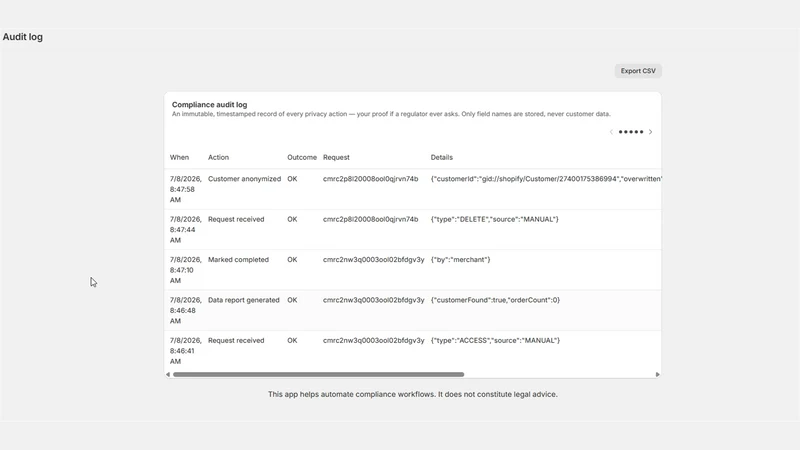Select the Data report generated cell
This screenshot has height=450, width=800.
tap(244, 300)
